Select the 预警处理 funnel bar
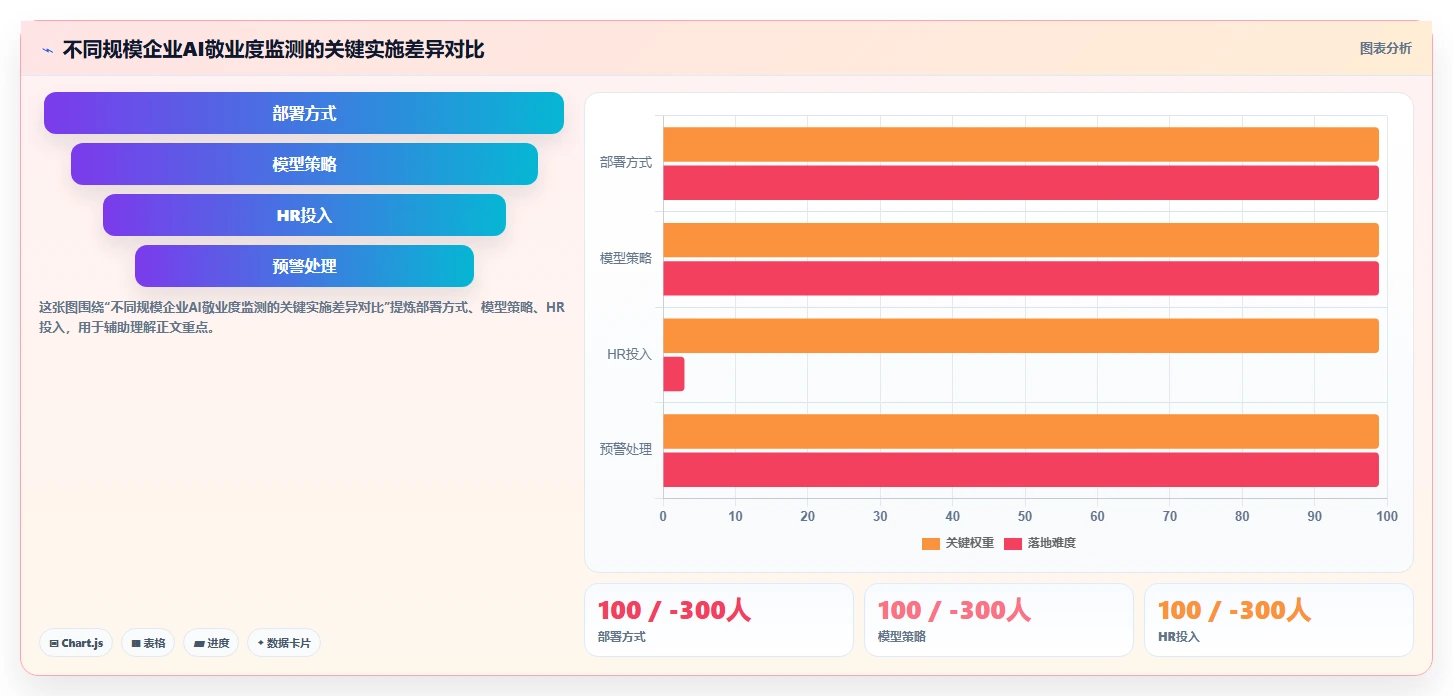This screenshot has width=1453, height=696. click(304, 266)
